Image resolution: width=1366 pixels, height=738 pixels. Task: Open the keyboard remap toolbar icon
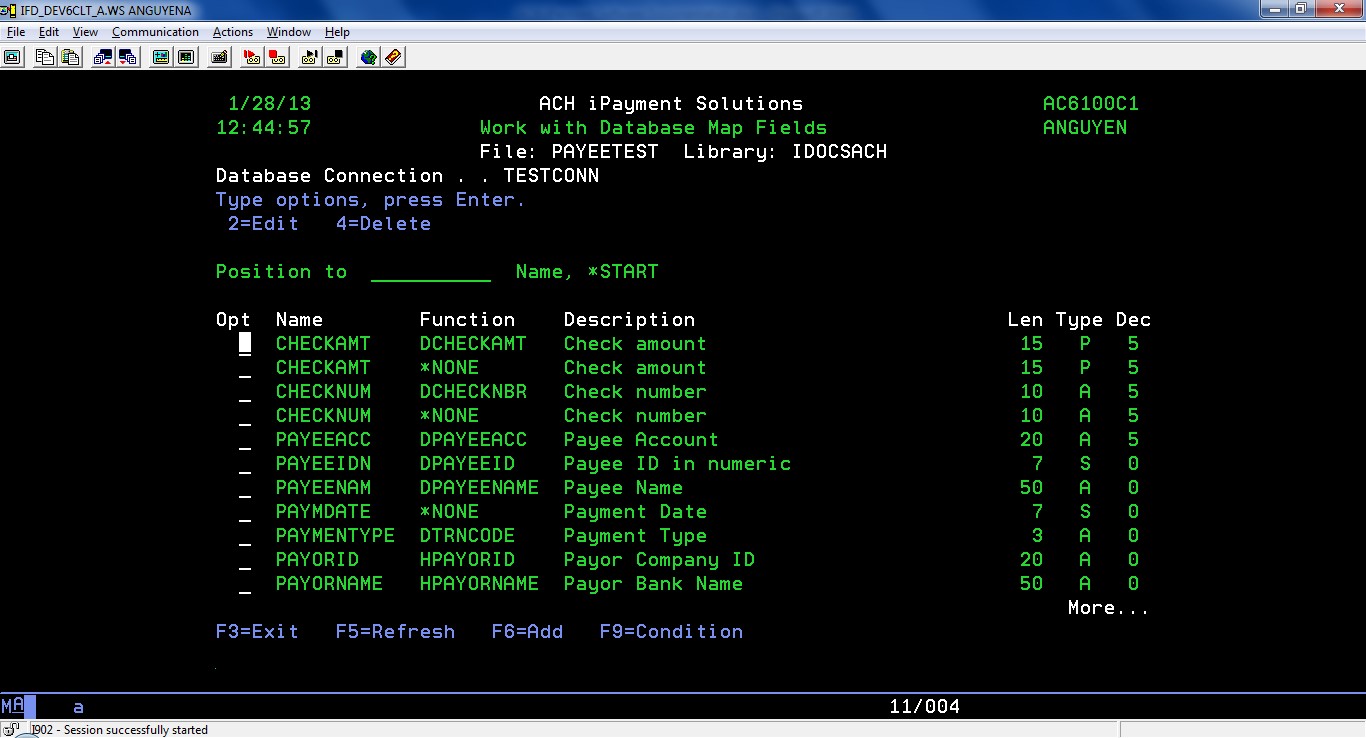coord(220,57)
